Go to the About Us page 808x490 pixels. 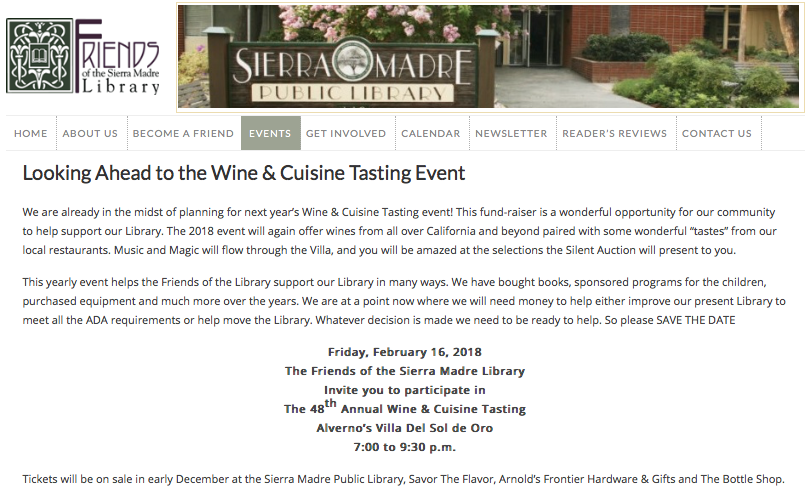90,133
